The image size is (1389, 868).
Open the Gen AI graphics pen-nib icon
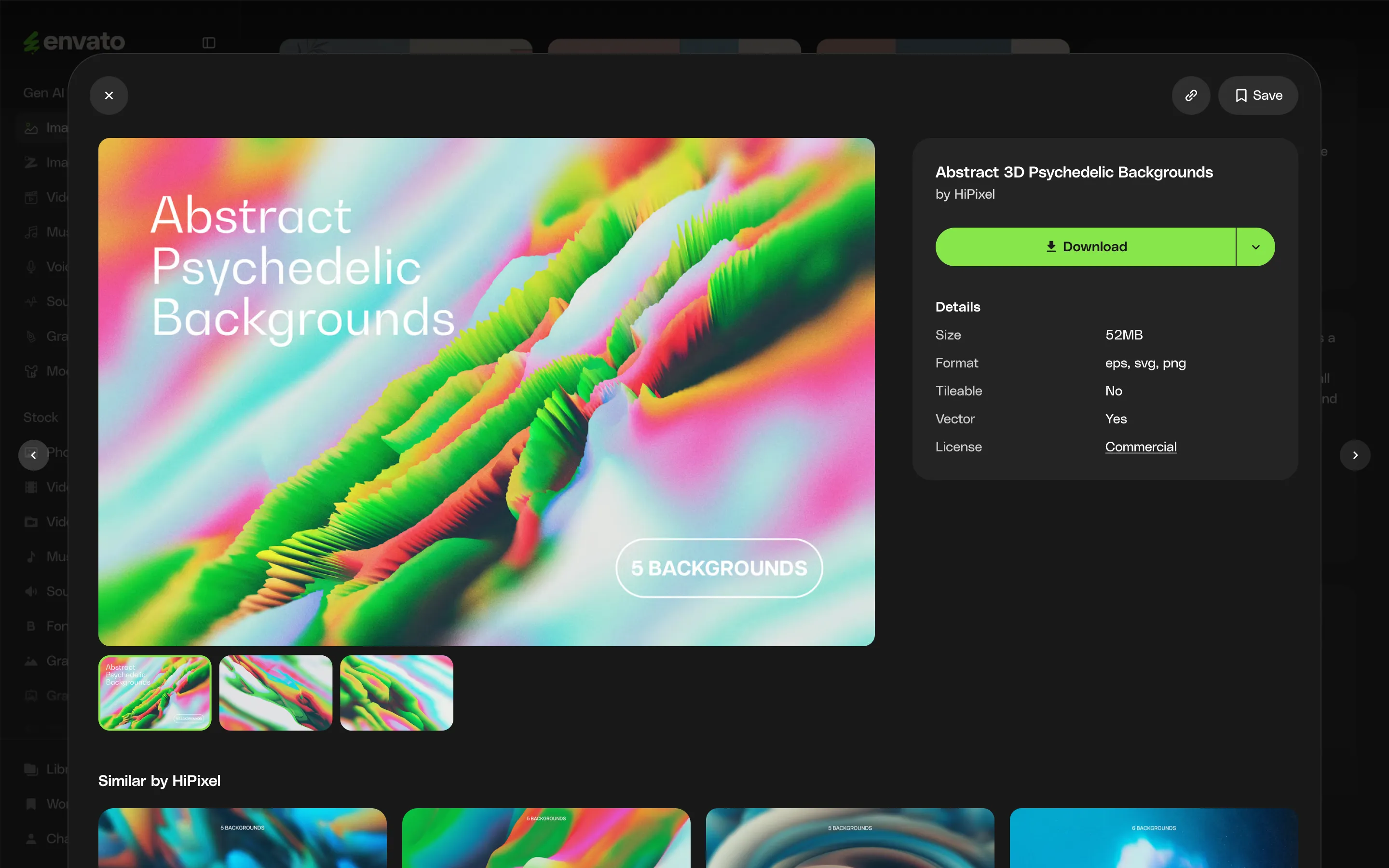31,337
